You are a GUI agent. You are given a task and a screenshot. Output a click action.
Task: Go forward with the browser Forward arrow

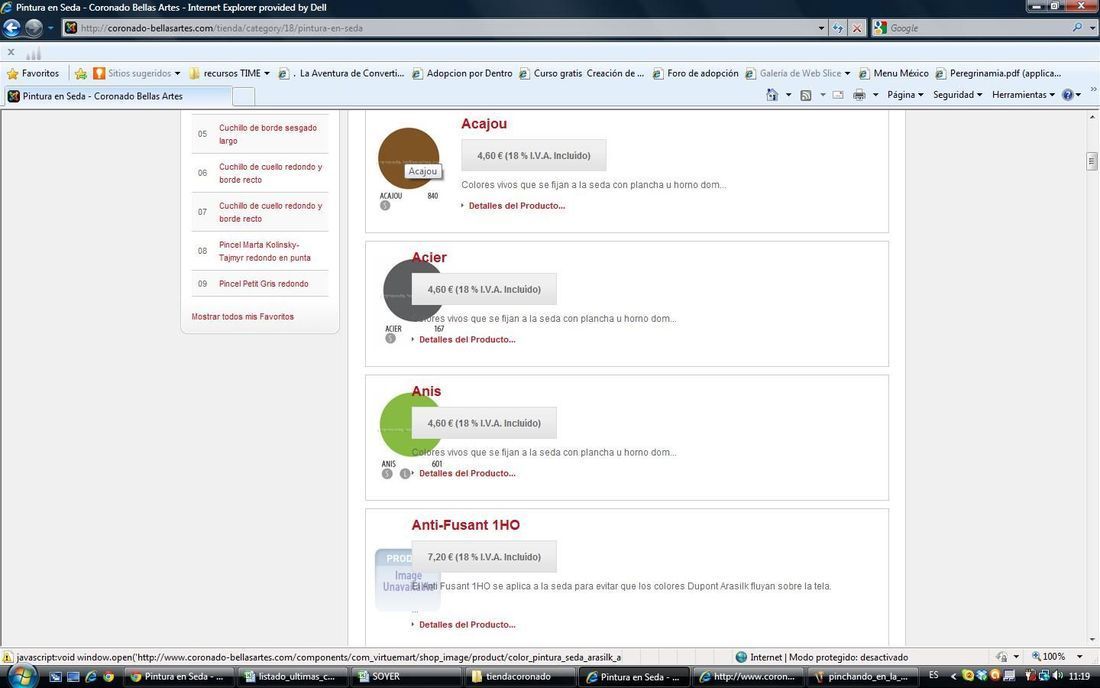[x=34, y=28]
